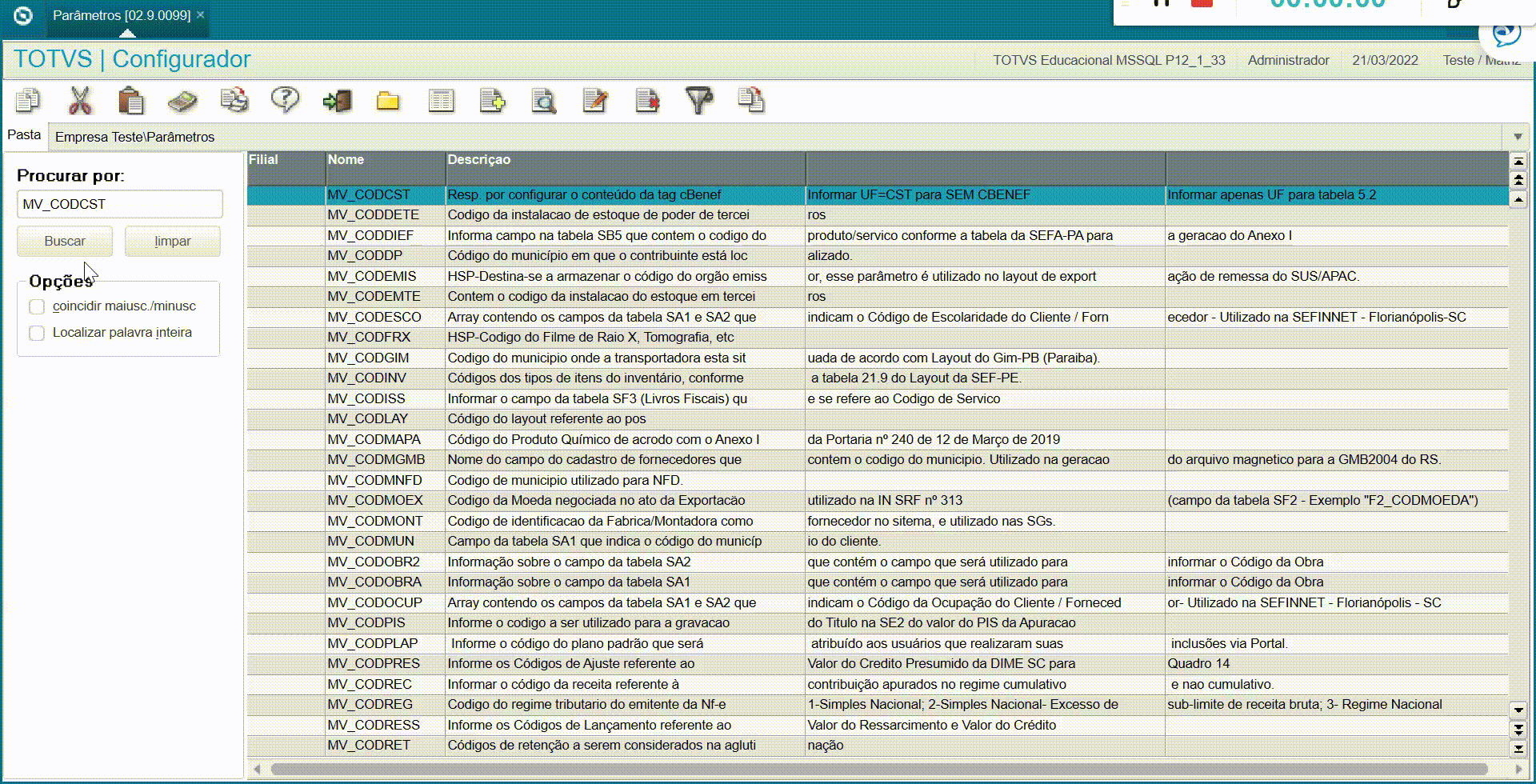This screenshot has width=1536, height=784.
Task: Click the document magnifier view icon
Action: (544, 101)
